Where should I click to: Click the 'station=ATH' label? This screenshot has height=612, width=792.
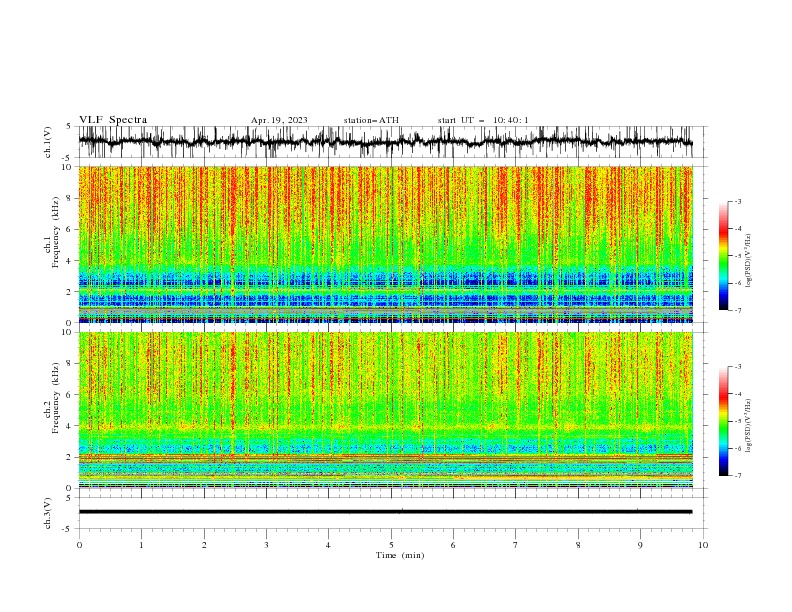point(371,120)
